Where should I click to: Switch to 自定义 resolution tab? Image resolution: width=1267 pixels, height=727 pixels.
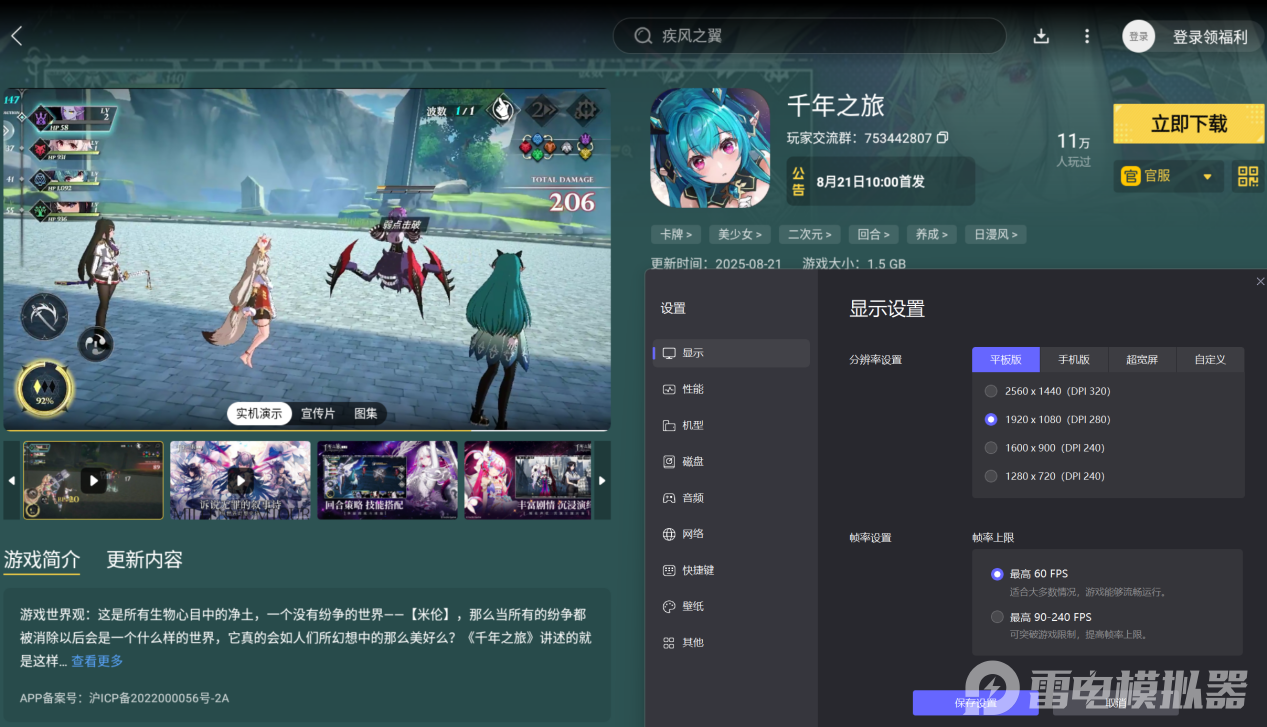1210,359
